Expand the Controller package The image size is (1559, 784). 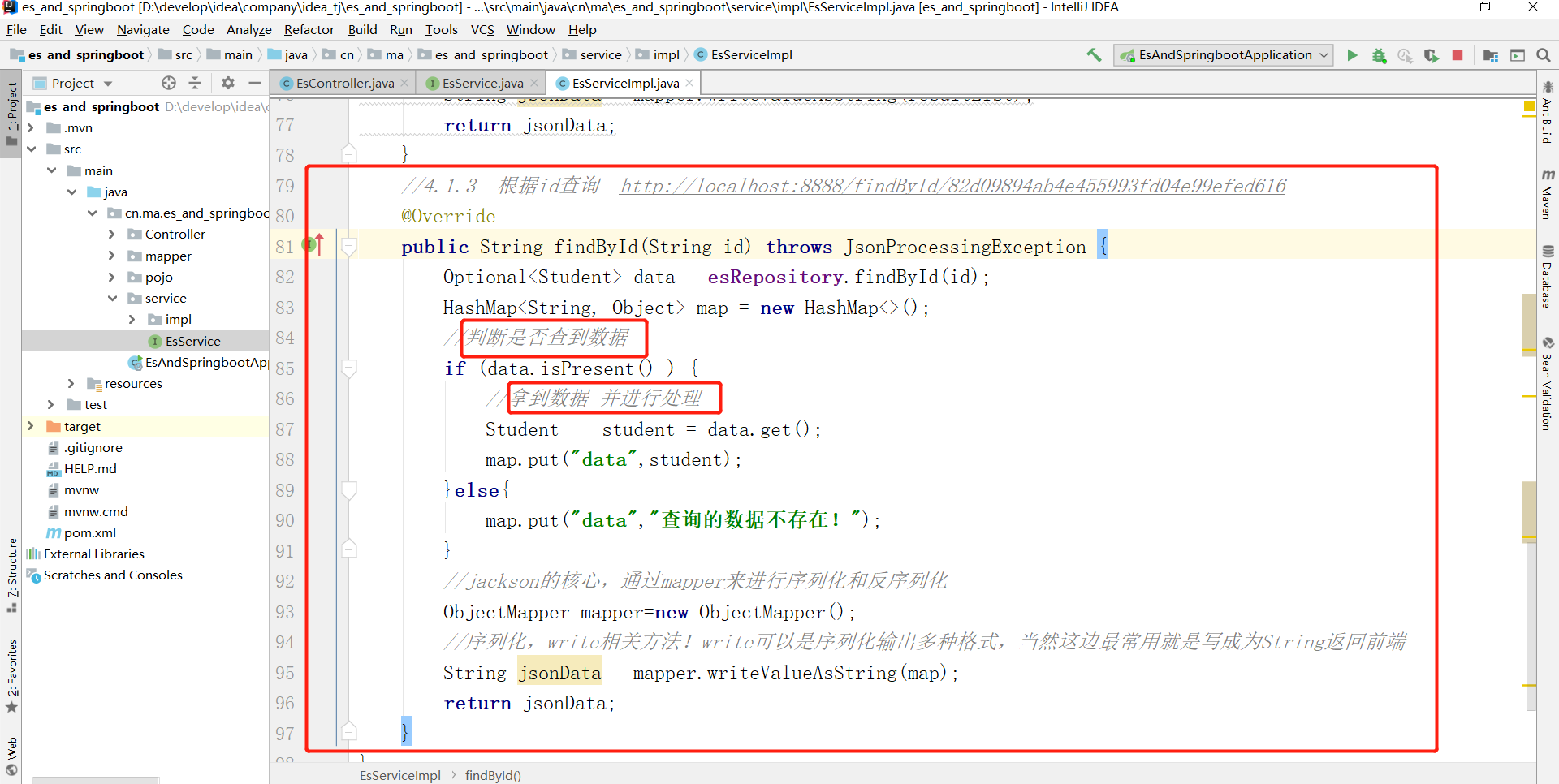pos(111,234)
